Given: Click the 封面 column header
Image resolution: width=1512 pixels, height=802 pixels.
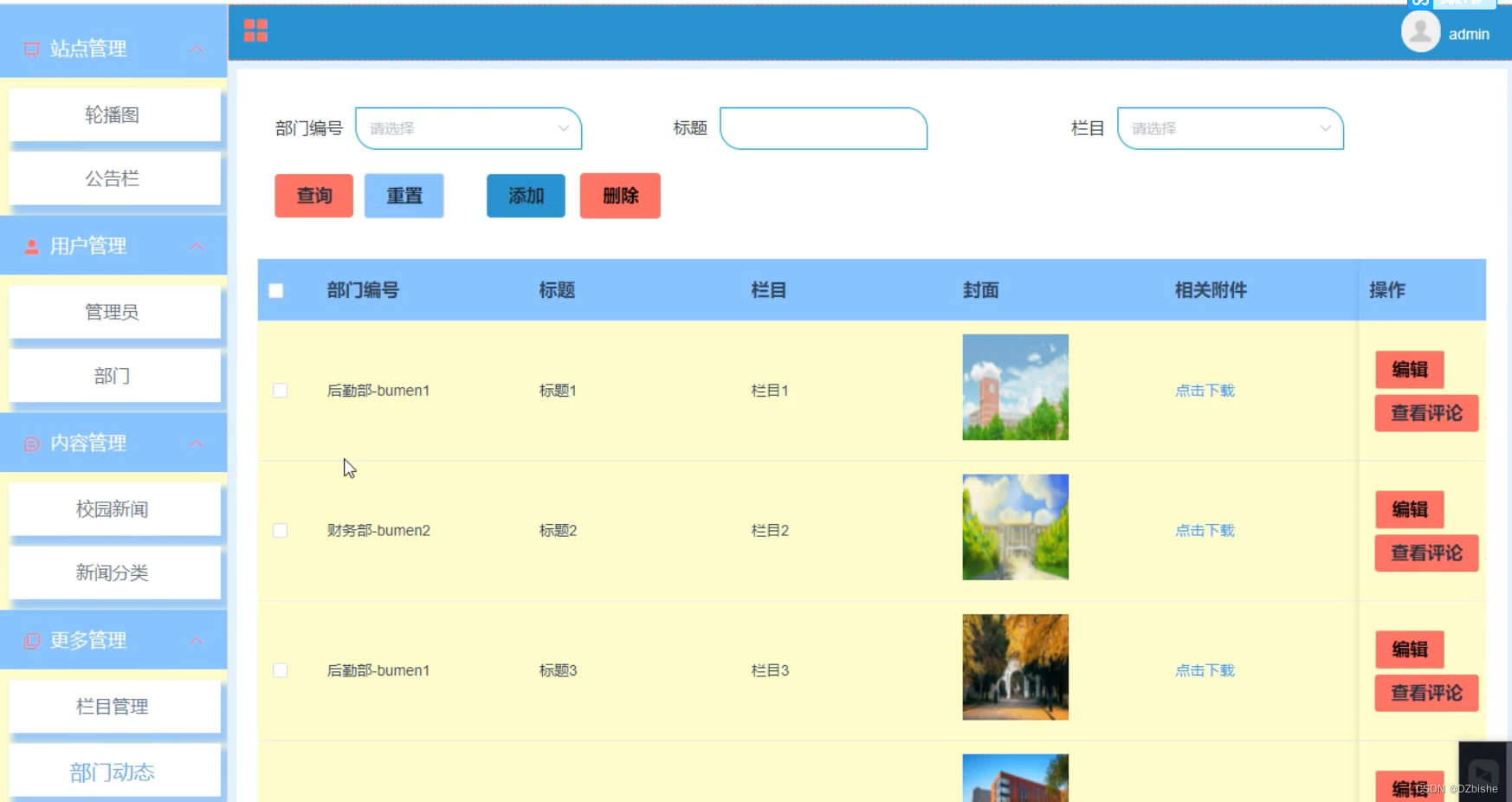Looking at the screenshot, I should click(981, 290).
